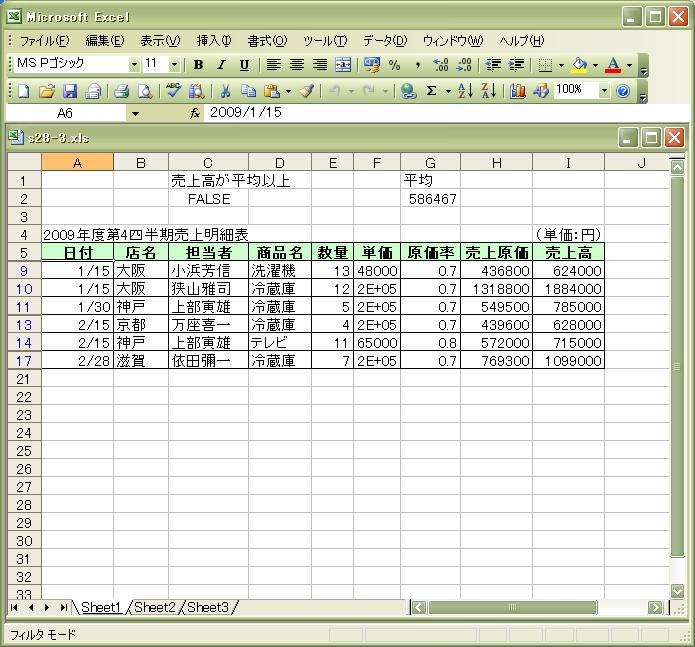Open the borders dropdown arrow
Viewport: 695px width, 647px height.
tap(561, 65)
